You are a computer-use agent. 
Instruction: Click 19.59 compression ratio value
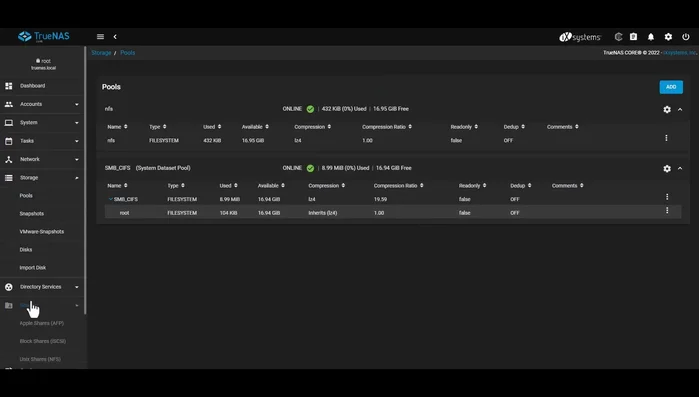(380, 199)
